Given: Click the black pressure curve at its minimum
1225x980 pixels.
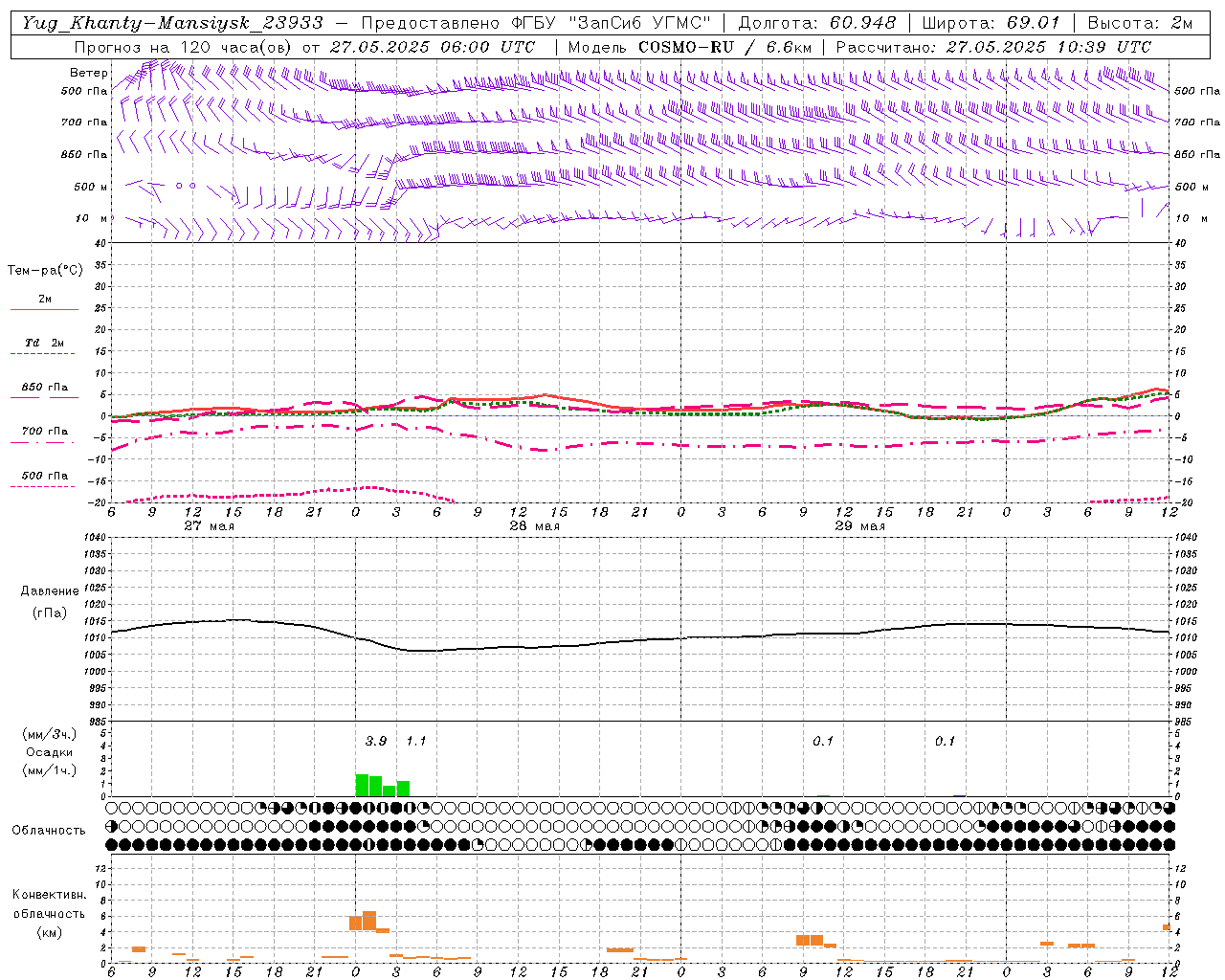Looking at the screenshot, I should click(421, 651).
